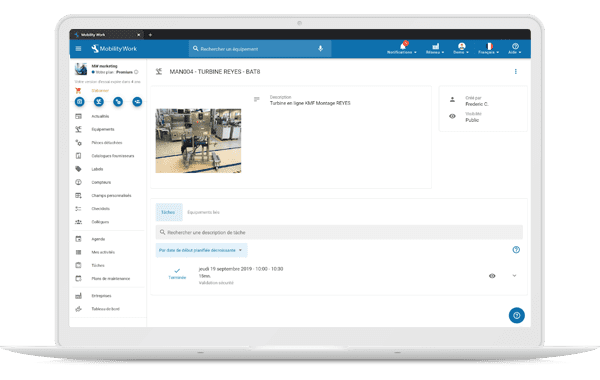Close the Mobility Work browser tab
This screenshot has height=380, width=600.
tap(139, 35)
